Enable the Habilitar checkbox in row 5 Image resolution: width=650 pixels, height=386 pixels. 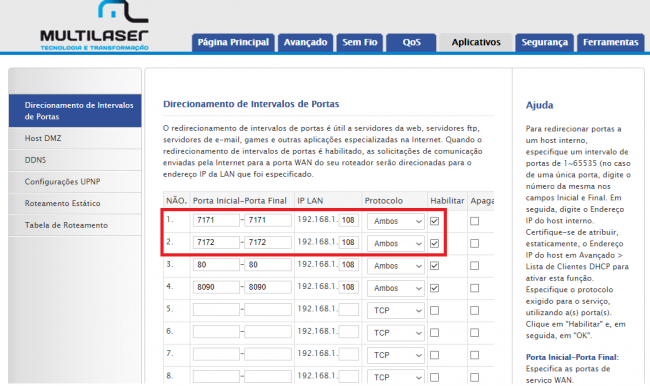coord(434,311)
